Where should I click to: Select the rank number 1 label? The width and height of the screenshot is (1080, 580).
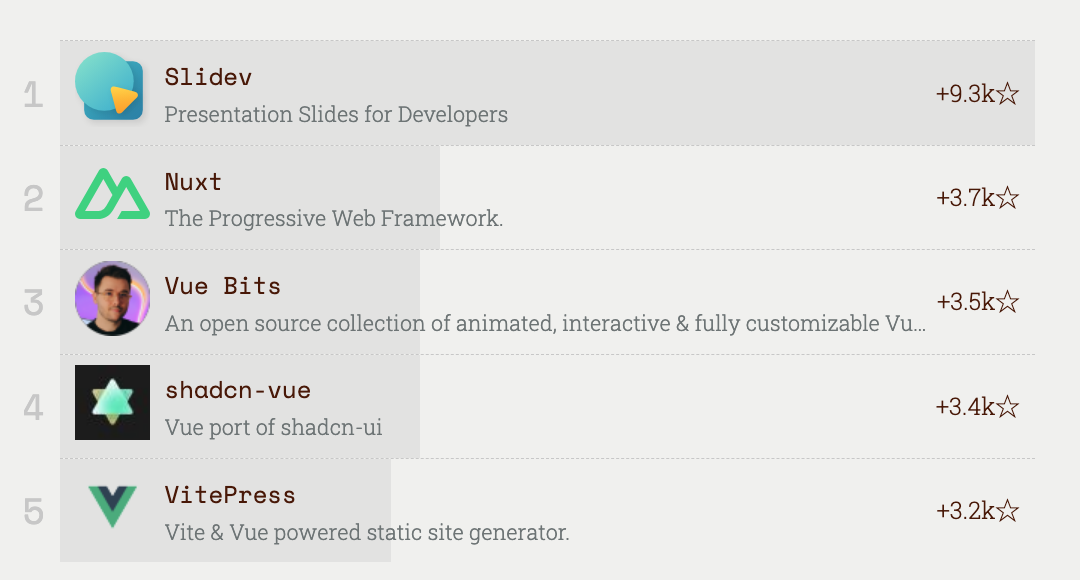(34, 95)
